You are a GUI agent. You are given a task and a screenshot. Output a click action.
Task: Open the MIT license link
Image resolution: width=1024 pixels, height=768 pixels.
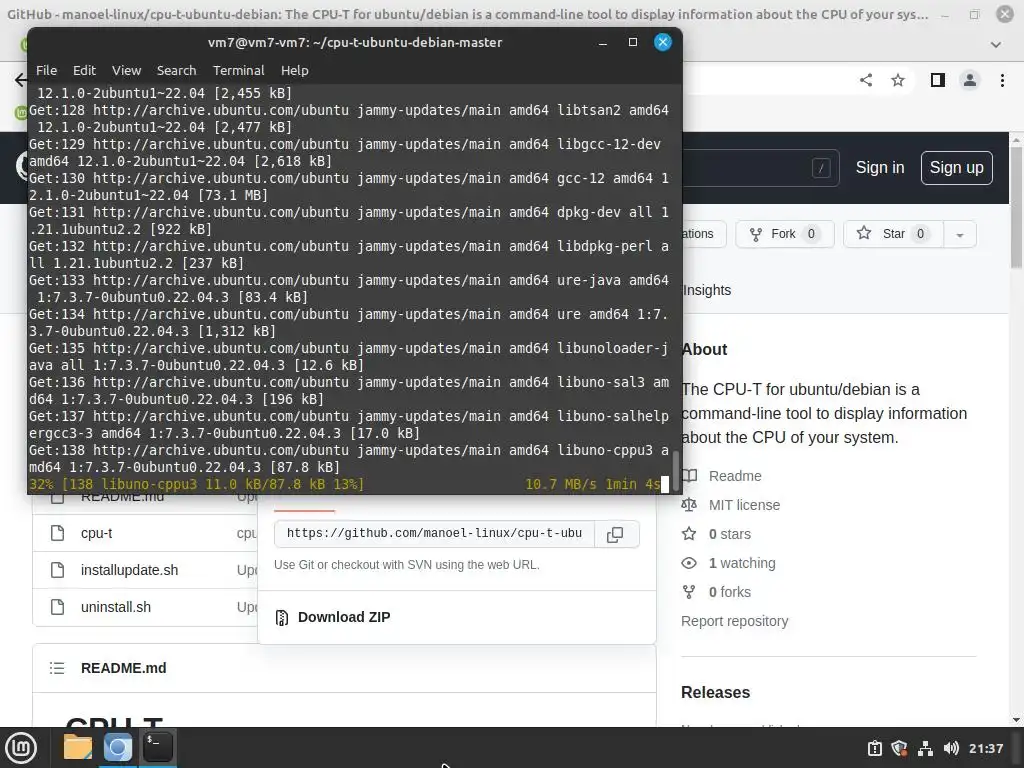(744, 505)
